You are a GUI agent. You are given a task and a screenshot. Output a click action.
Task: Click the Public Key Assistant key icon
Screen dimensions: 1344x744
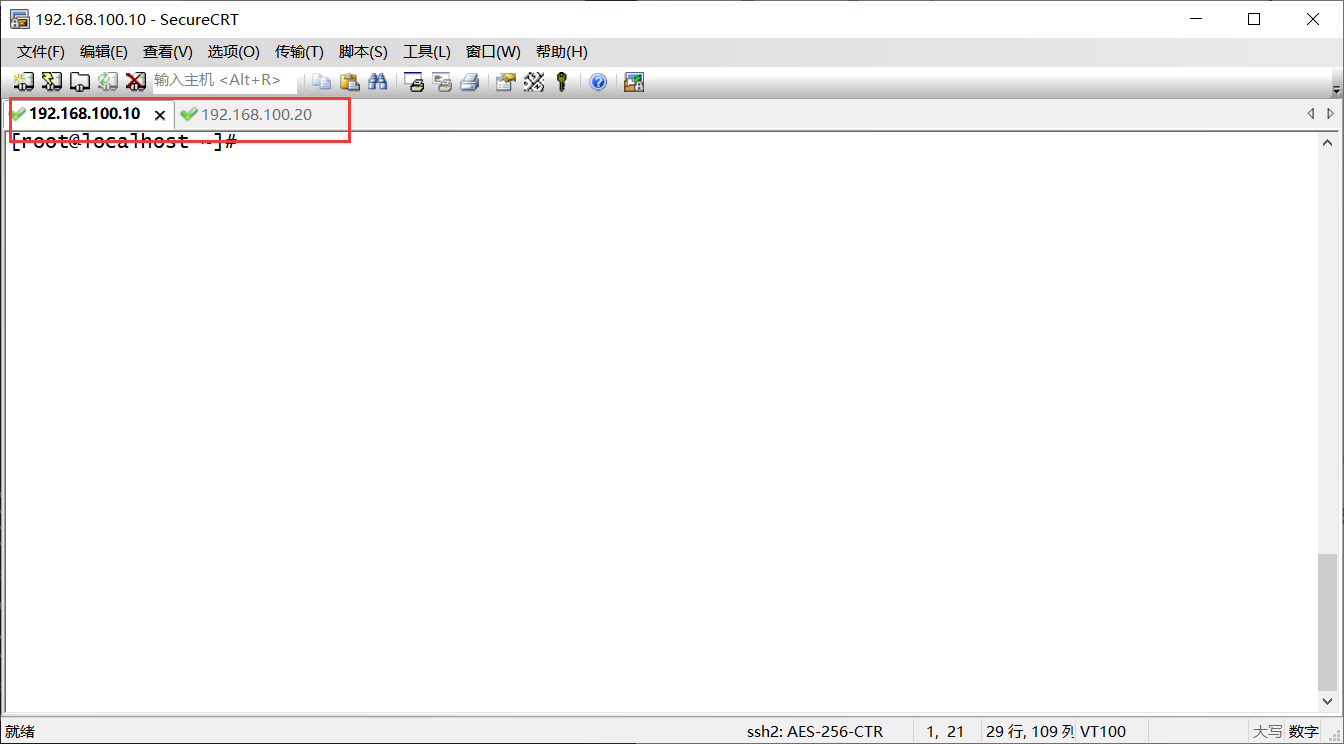pos(562,82)
